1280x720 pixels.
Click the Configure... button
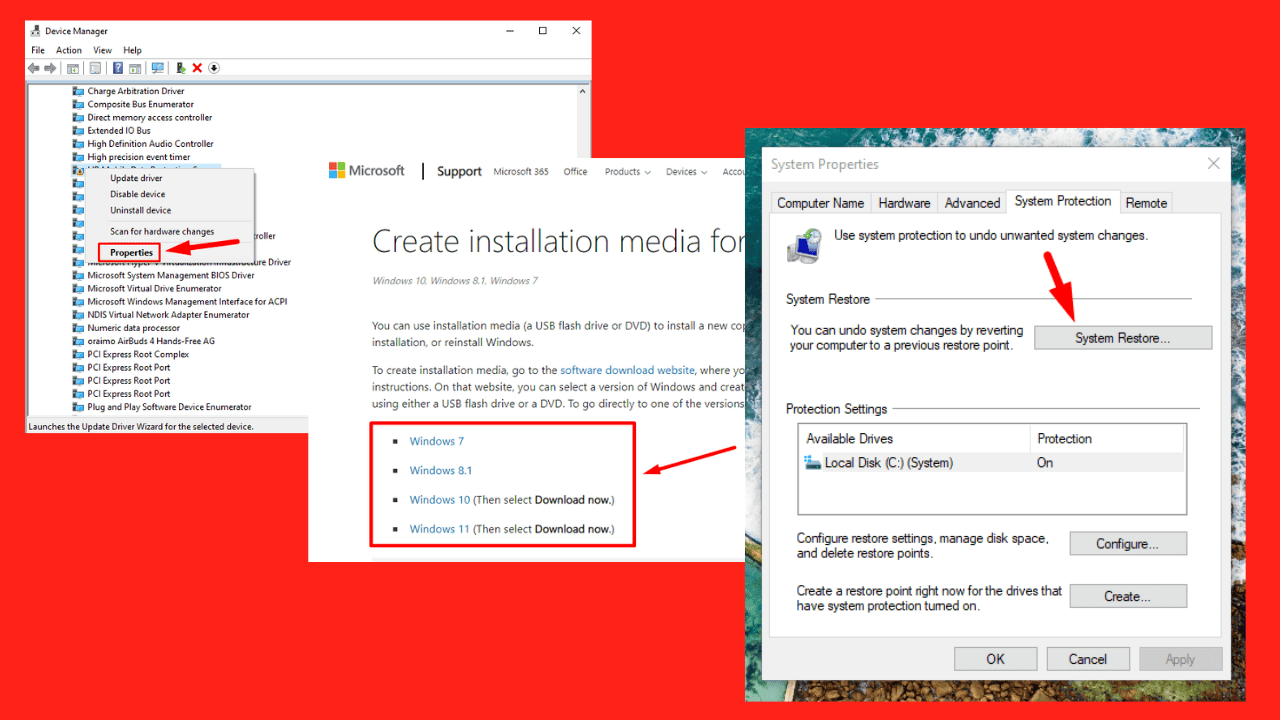click(x=1127, y=544)
